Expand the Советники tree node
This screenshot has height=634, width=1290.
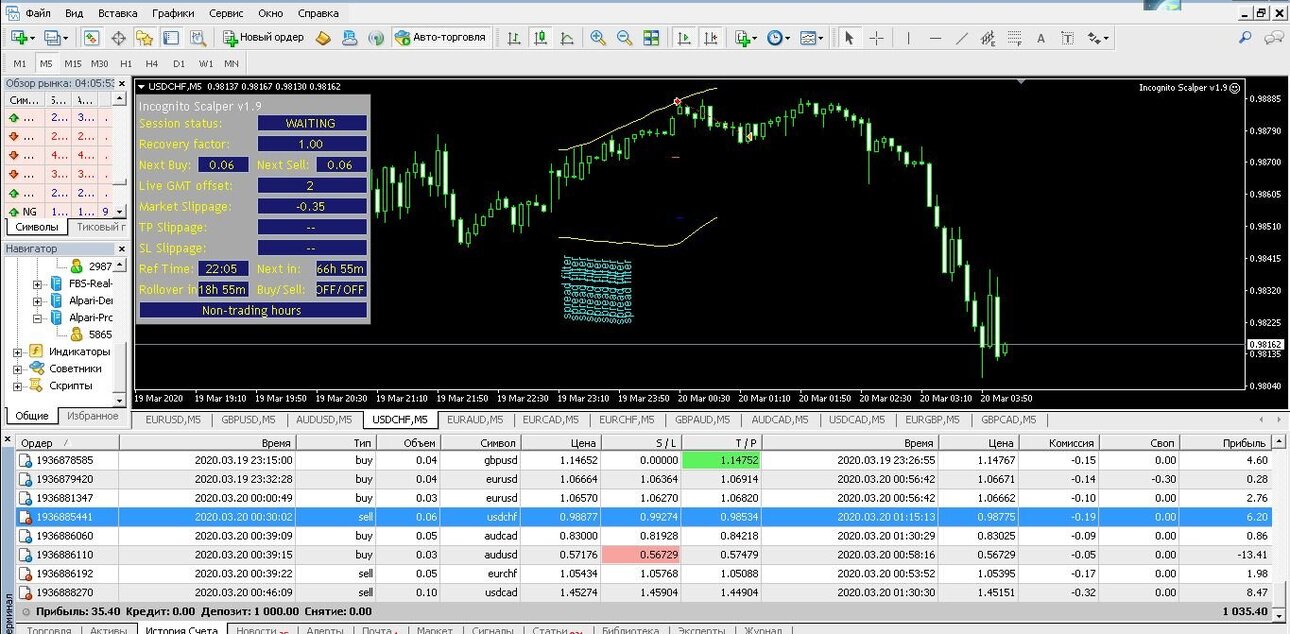[18, 369]
